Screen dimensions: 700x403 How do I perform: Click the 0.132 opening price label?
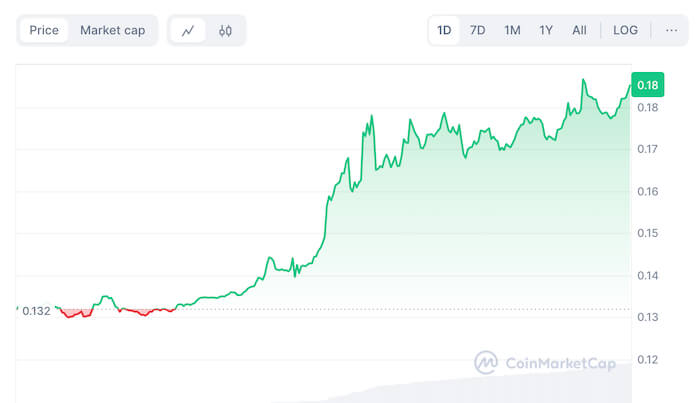point(36,311)
